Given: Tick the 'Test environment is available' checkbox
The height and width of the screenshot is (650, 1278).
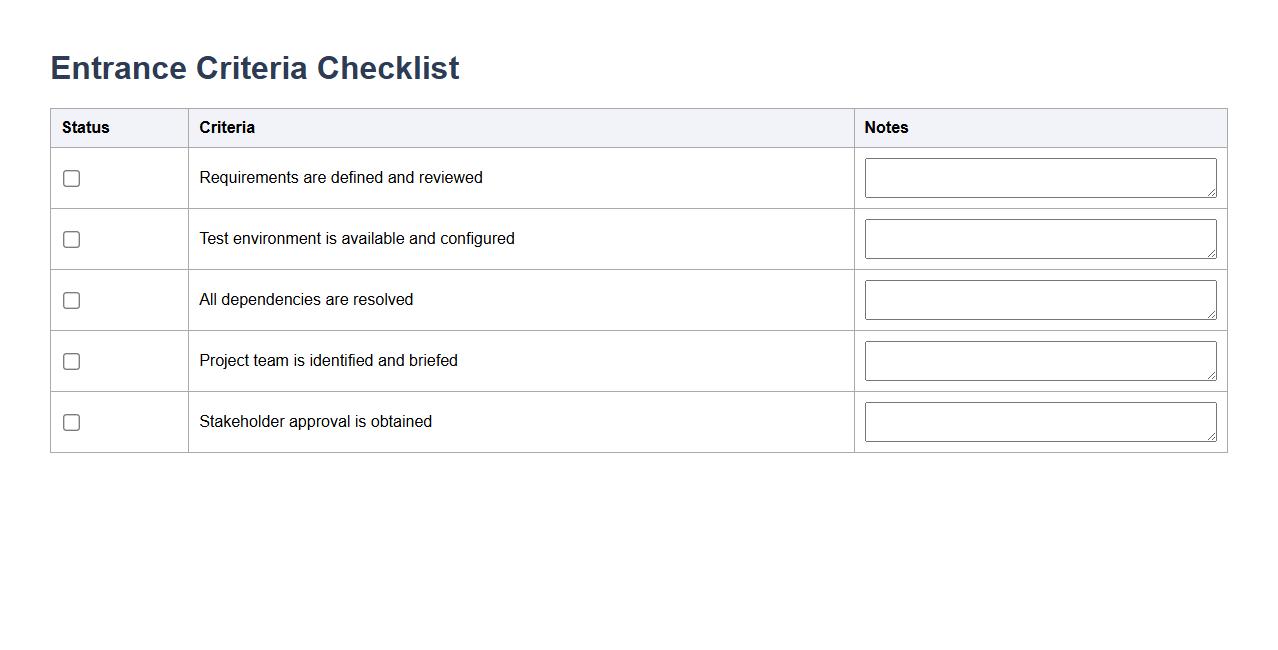Looking at the screenshot, I should (x=71, y=239).
